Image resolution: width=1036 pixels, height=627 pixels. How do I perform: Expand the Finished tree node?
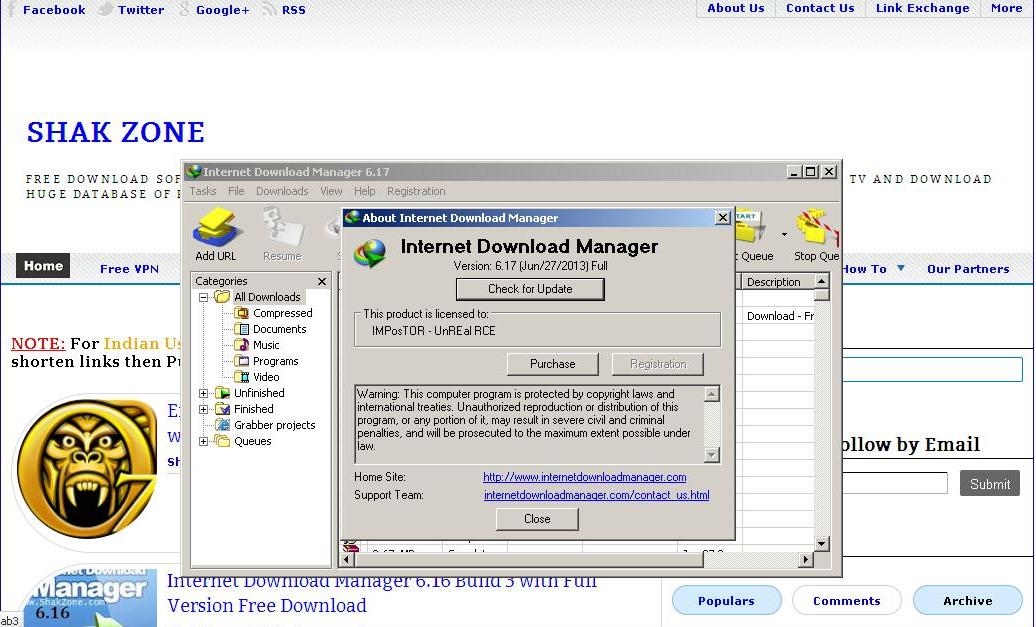click(x=204, y=409)
